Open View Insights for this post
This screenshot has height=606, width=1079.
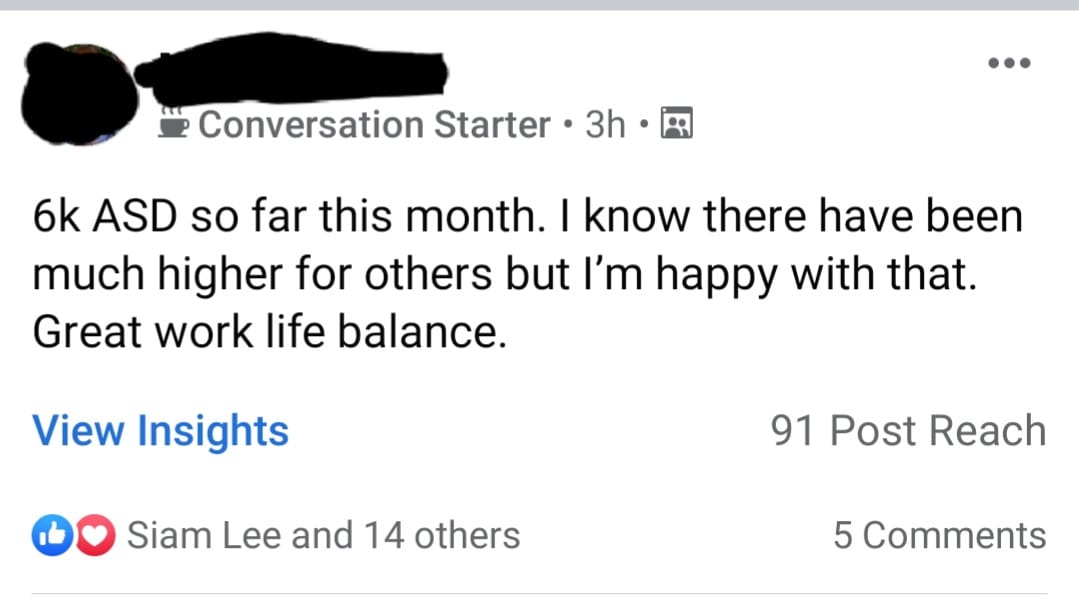(160, 431)
